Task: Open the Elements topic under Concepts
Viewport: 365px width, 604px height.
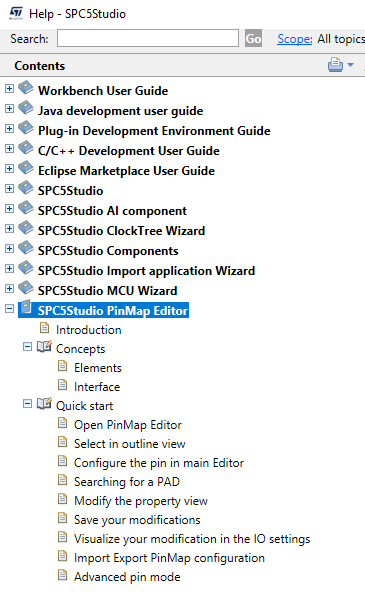Action: pos(98,368)
